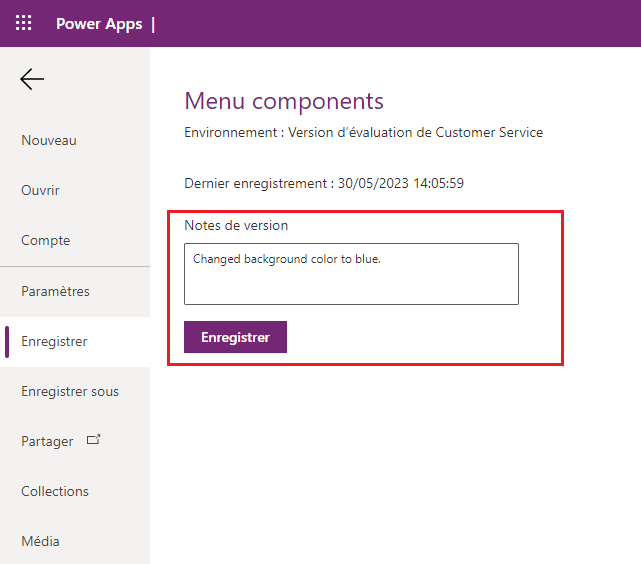The height and width of the screenshot is (564, 641).
Task: Click the Power Apps title in header
Action: tap(99, 24)
